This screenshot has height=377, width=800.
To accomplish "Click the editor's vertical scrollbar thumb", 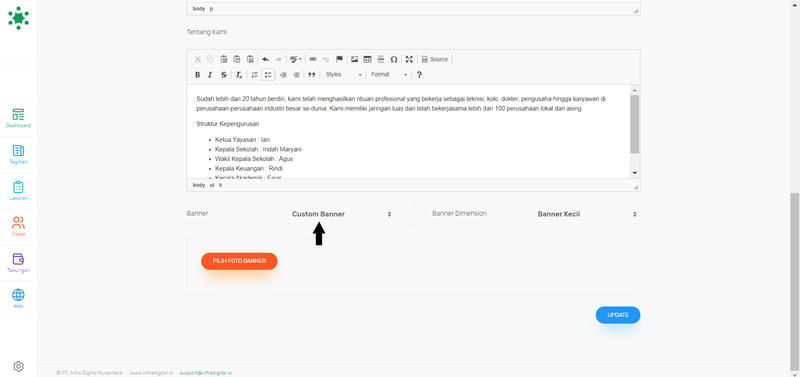I will (x=635, y=124).
